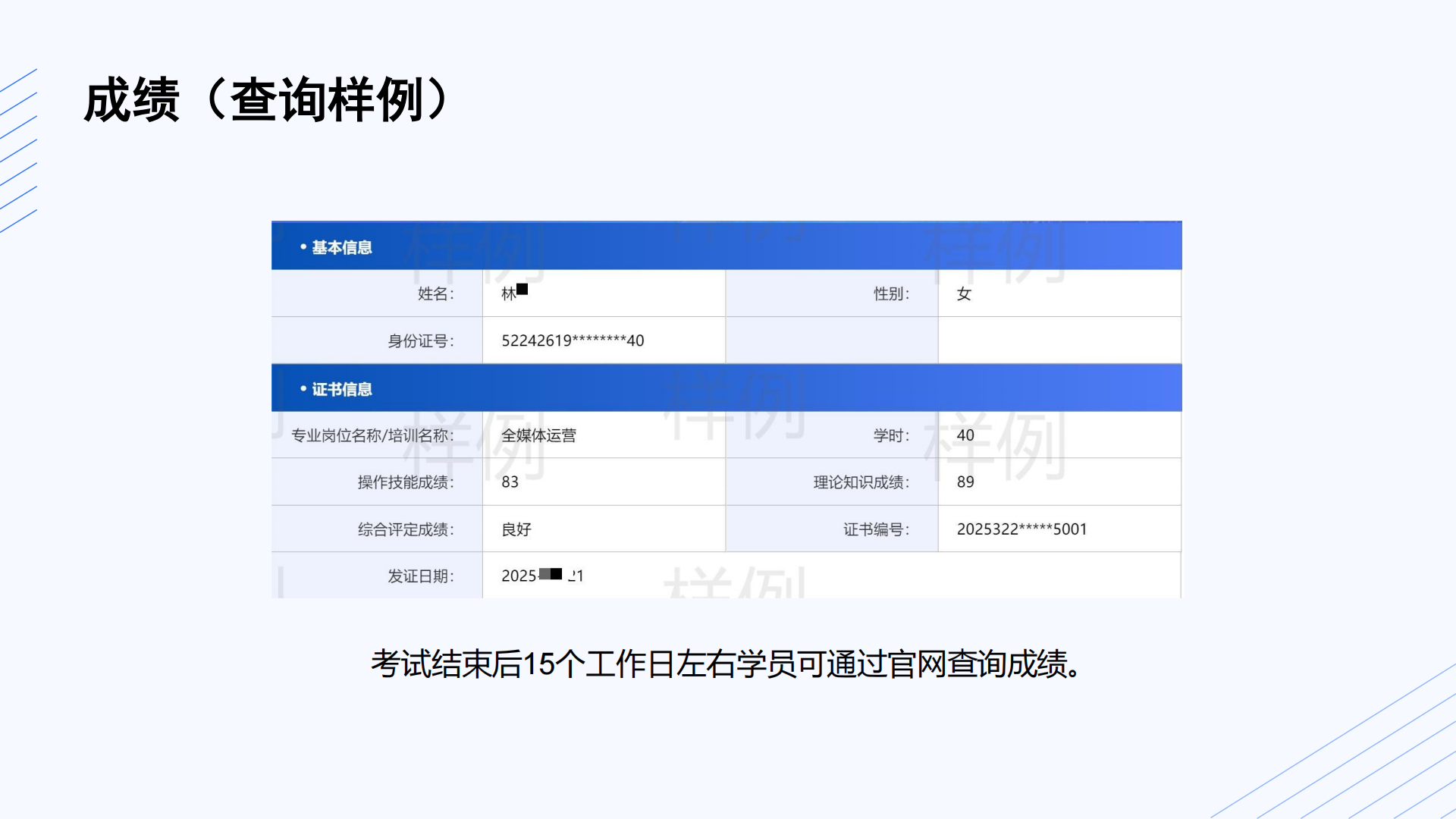
Task: Click the sentence about 15个工作日 score lookup
Action: tap(726, 664)
